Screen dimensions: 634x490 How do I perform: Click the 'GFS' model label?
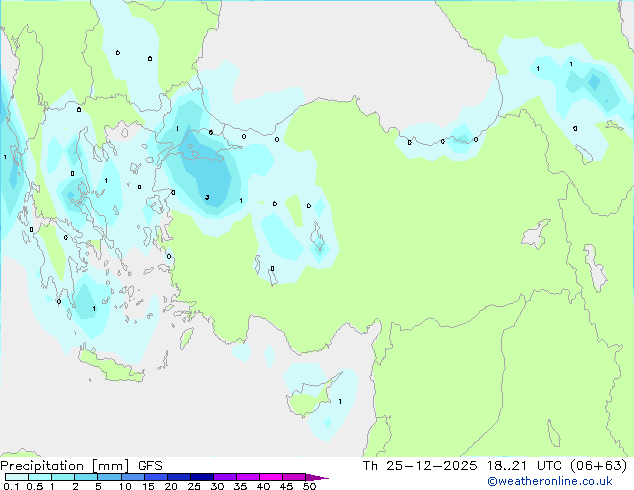150,466
